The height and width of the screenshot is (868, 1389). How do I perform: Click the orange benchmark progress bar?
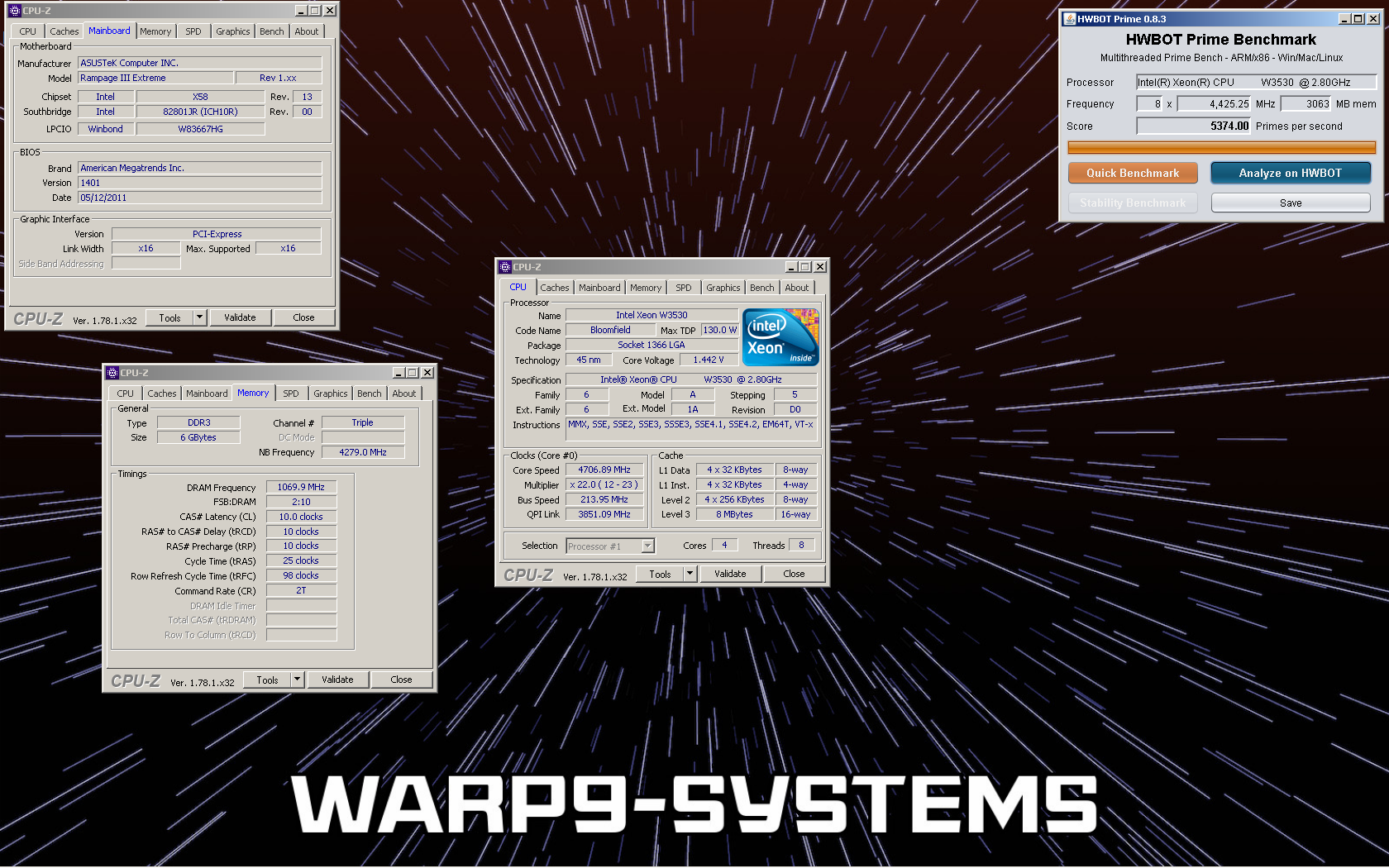click(1222, 147)
